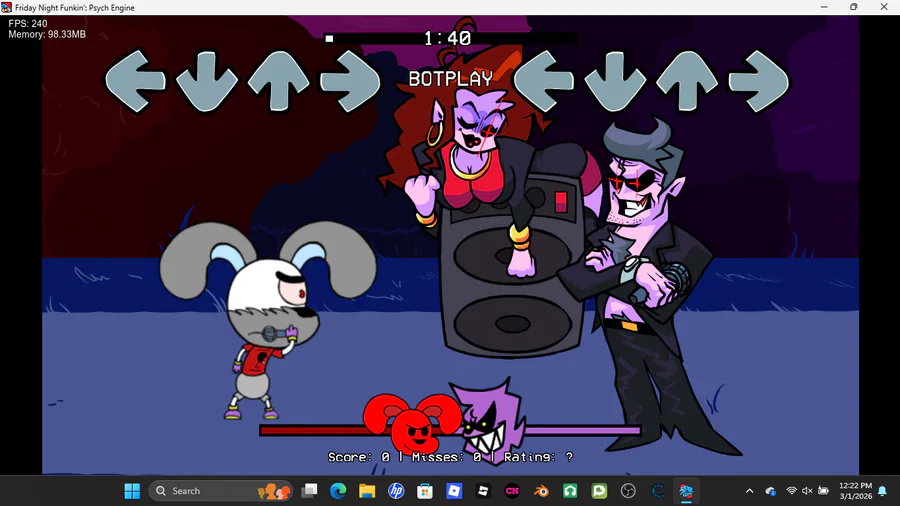The height and width of the screenshot is (506, 900).
Task: Open the dark blue C-shaped taskbar icon
Action: [658, 491]
